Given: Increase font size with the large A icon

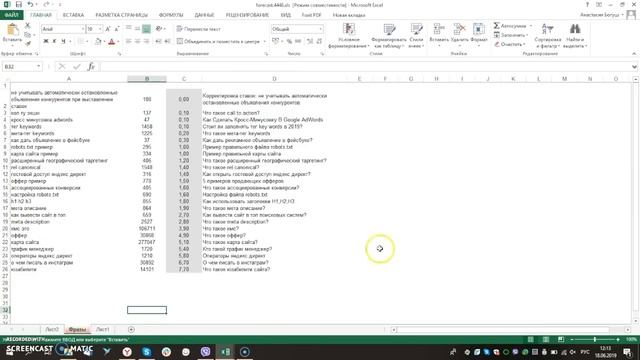Looking at the screenshot, I should tap(108, 29).
